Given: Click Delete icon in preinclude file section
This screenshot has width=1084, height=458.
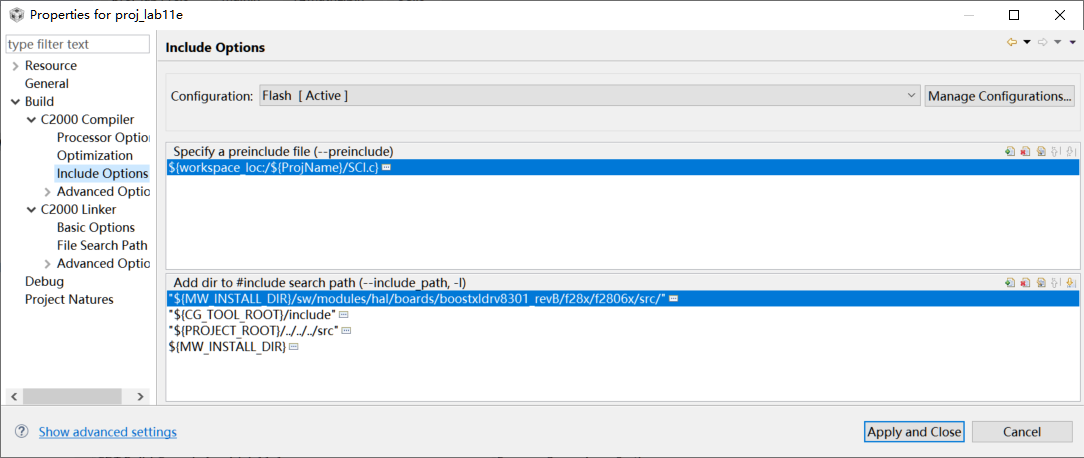Looking at the screenshot, I should (x=1025, y=151).
